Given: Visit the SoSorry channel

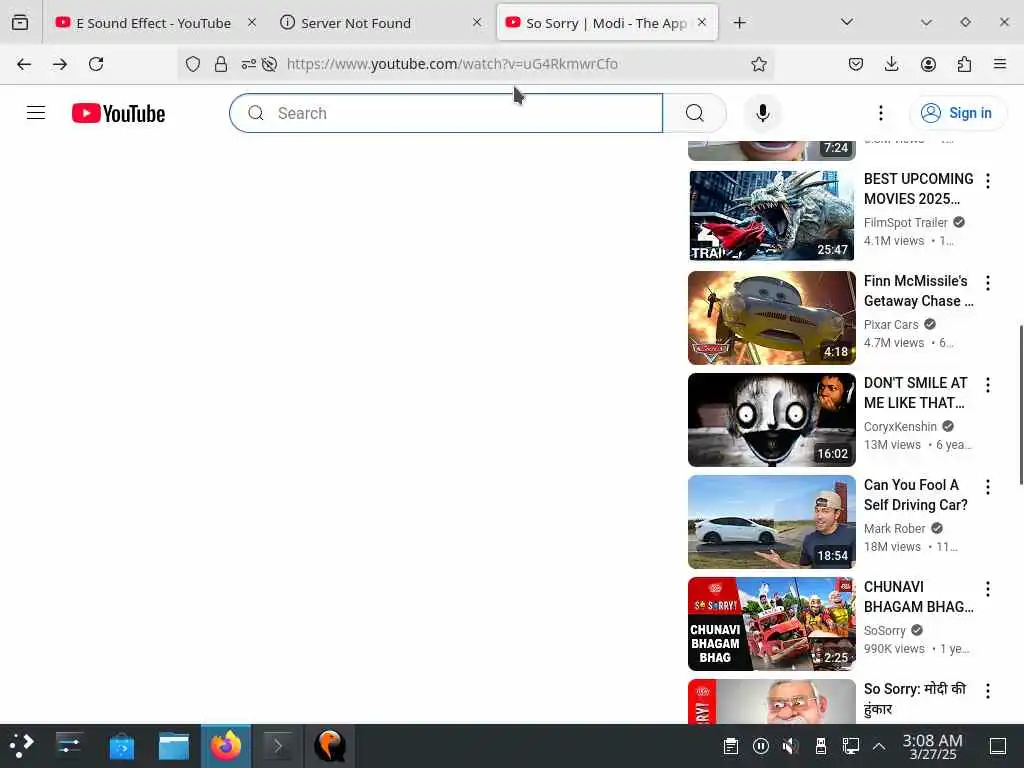Looking at the screenshot, I should tap(885, 630).
